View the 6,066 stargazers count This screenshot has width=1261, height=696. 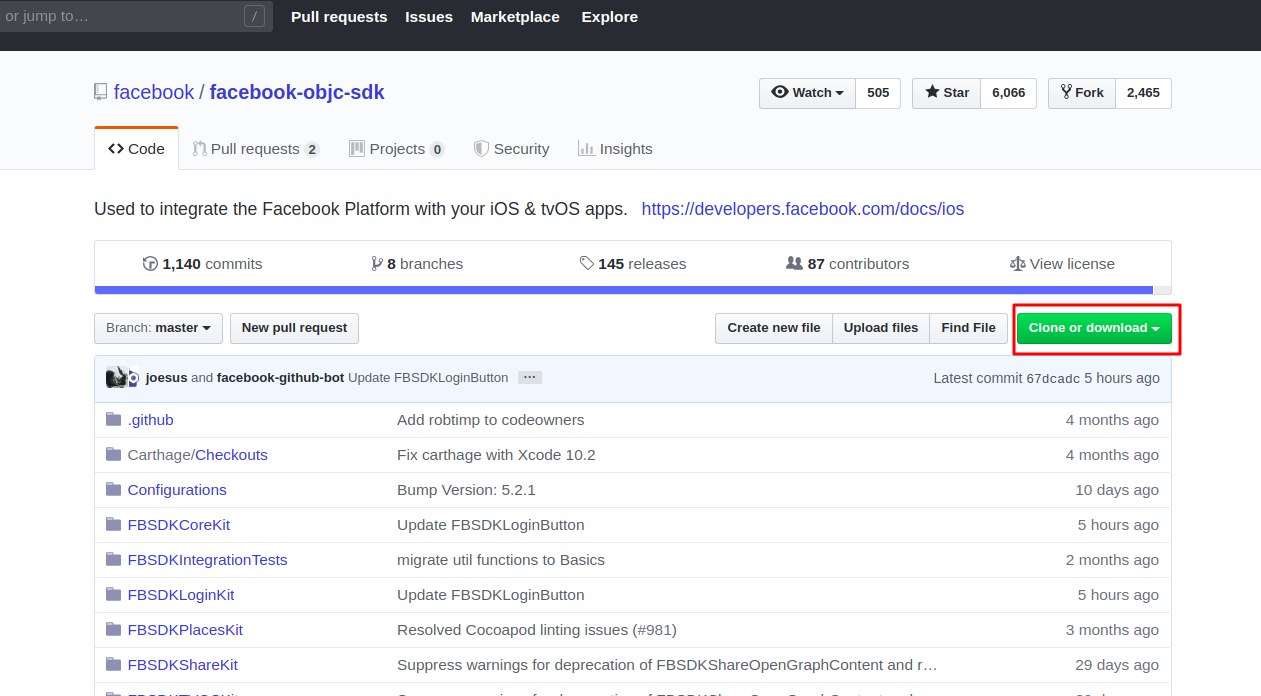(1008, 93)
